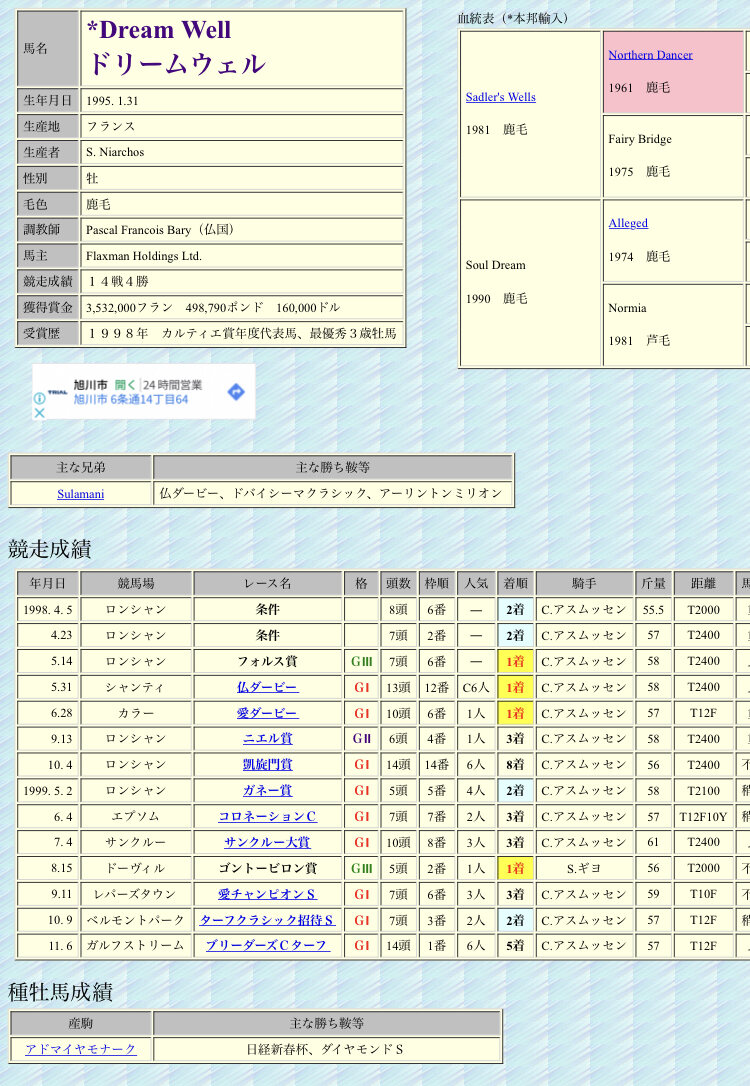This screenshot has height=1086, width=750.
Task: Click the ブリーダーズCターフ race link
Action: (x=267, y=946)
